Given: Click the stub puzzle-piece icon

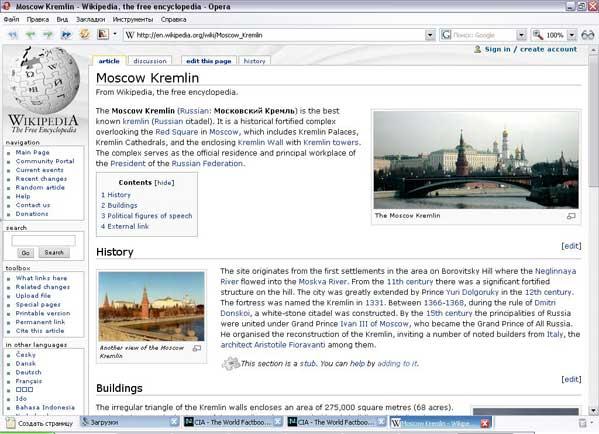Looking at the screenshot, I should tap(231, 363).
